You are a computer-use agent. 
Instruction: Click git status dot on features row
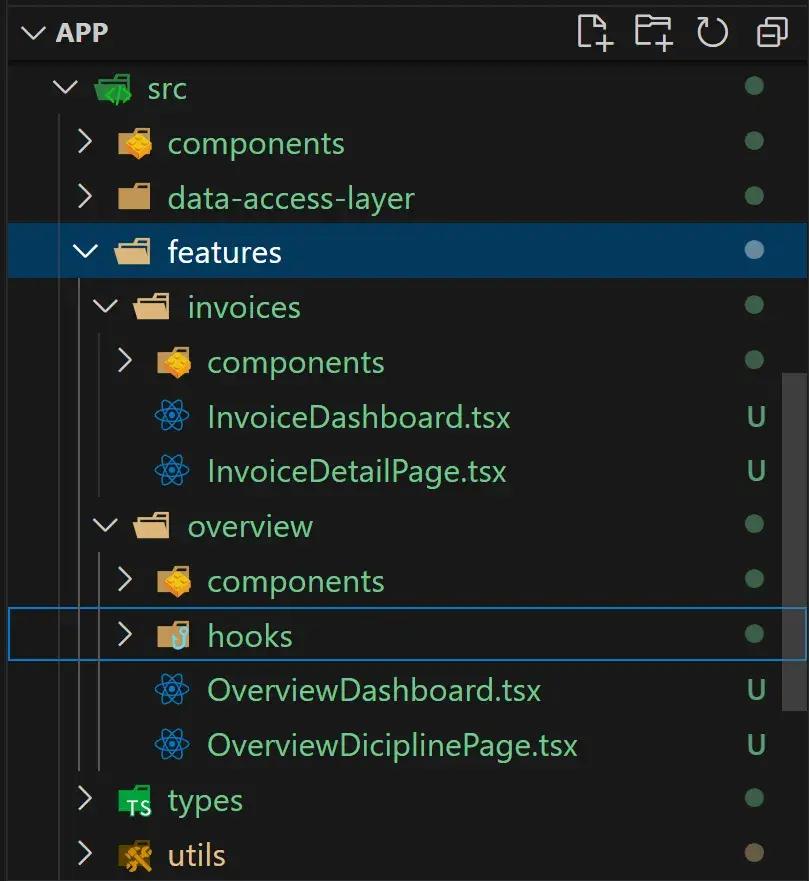pyautogui.click(x=754, y=249)
